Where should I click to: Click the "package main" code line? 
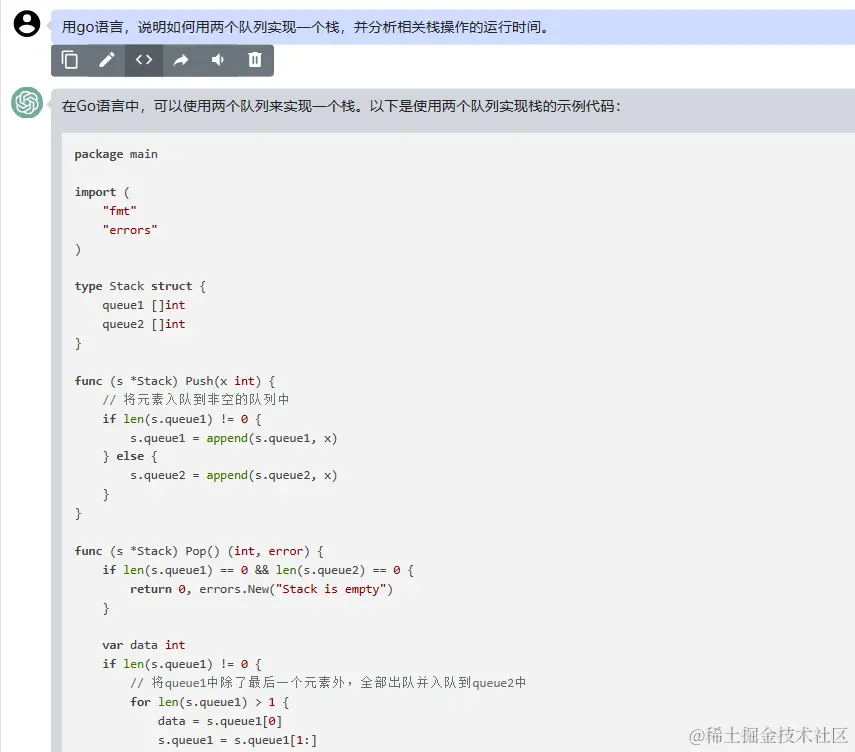[116, 154]
